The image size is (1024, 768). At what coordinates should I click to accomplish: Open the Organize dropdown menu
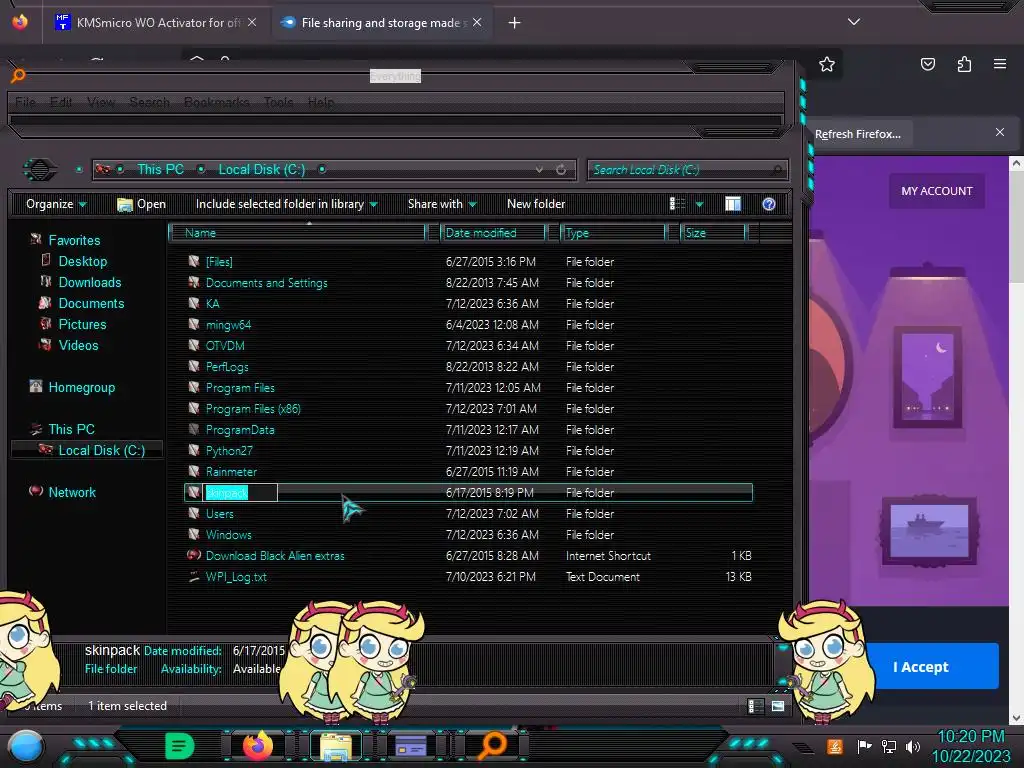56,204
